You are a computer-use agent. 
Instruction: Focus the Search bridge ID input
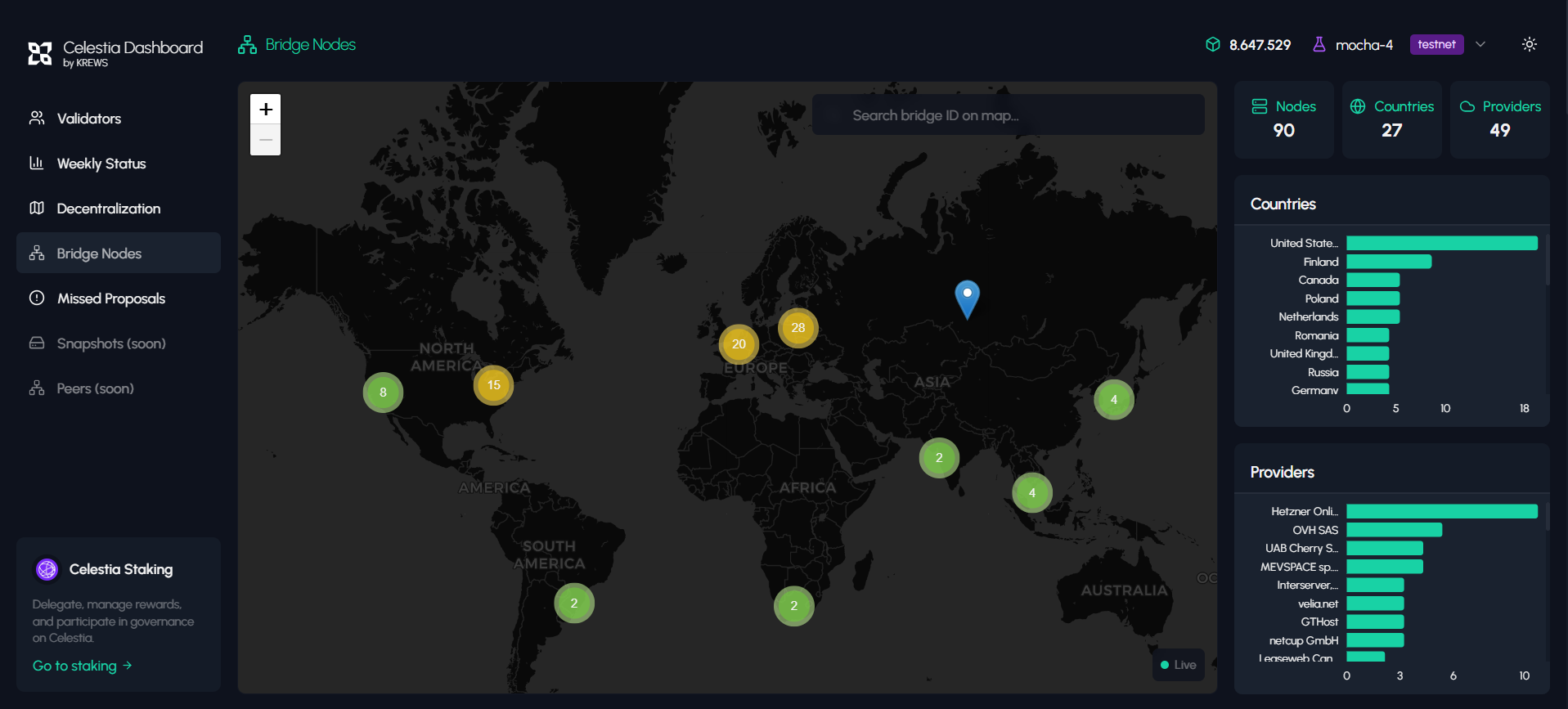point(1008,115)
